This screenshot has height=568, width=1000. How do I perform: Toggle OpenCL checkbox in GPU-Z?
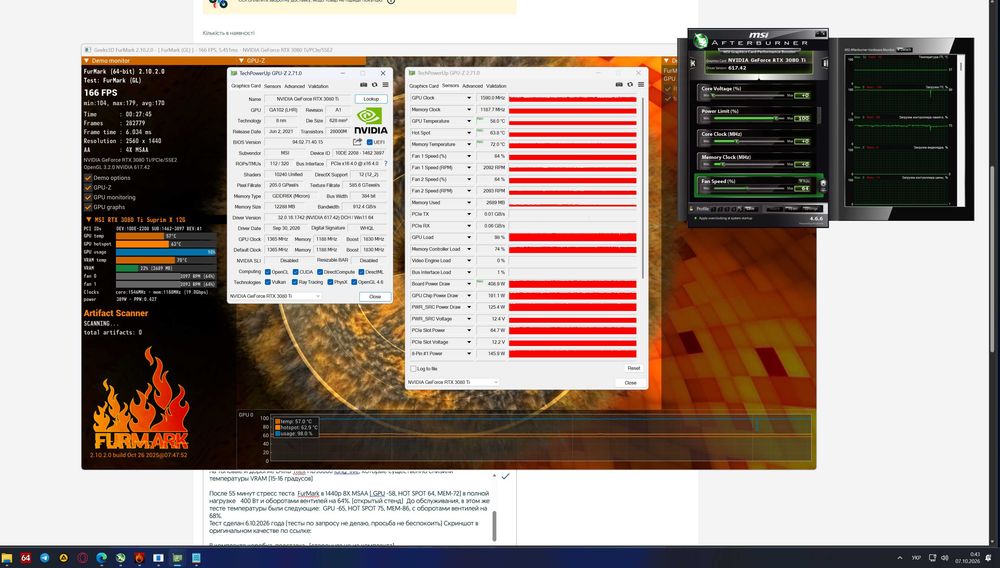268,272
